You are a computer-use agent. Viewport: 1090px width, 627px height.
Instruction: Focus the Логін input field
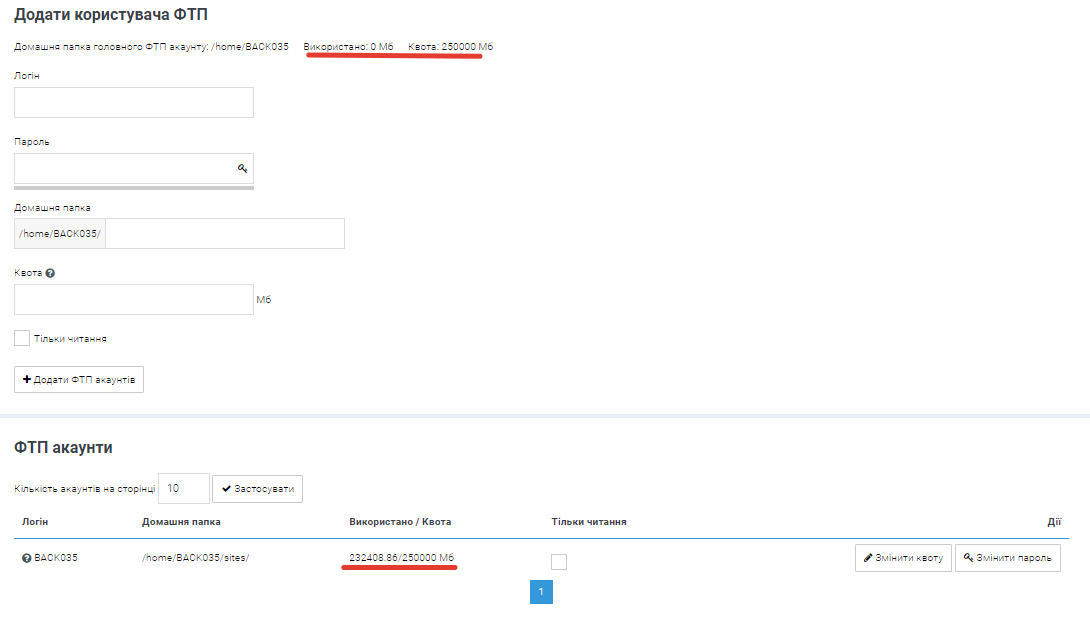coord(134,103)
